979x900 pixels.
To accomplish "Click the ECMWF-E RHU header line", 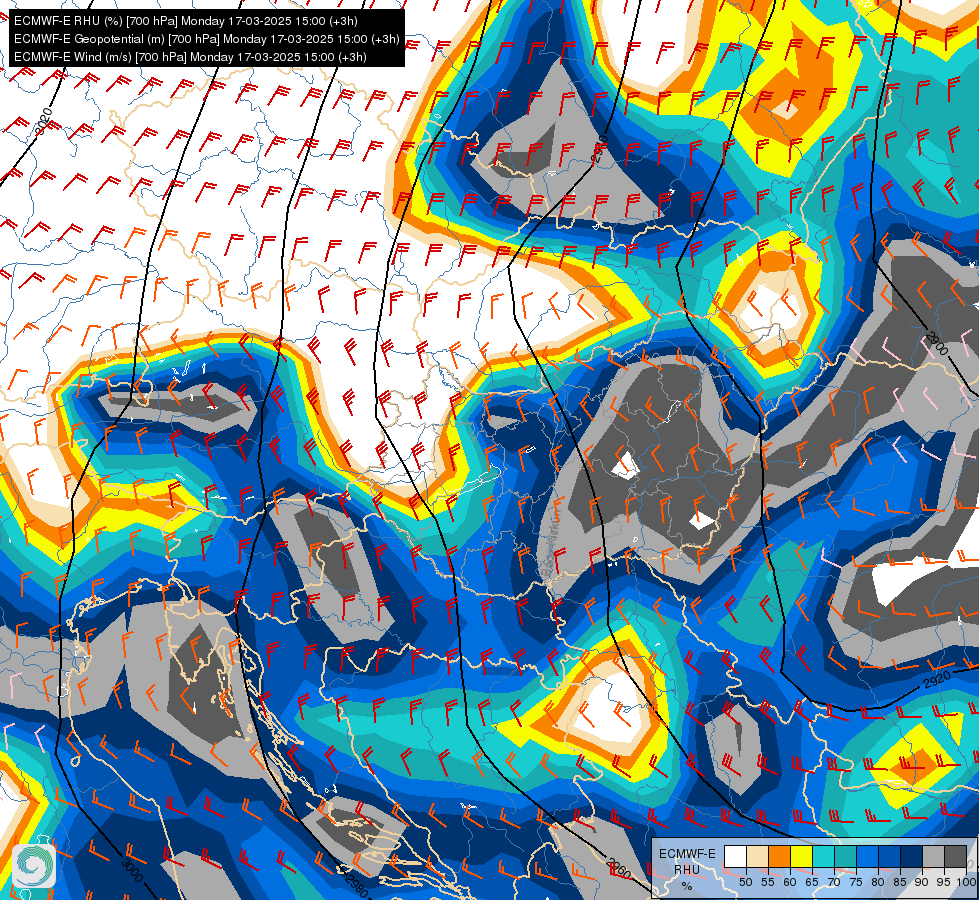I will coord(185,21).
